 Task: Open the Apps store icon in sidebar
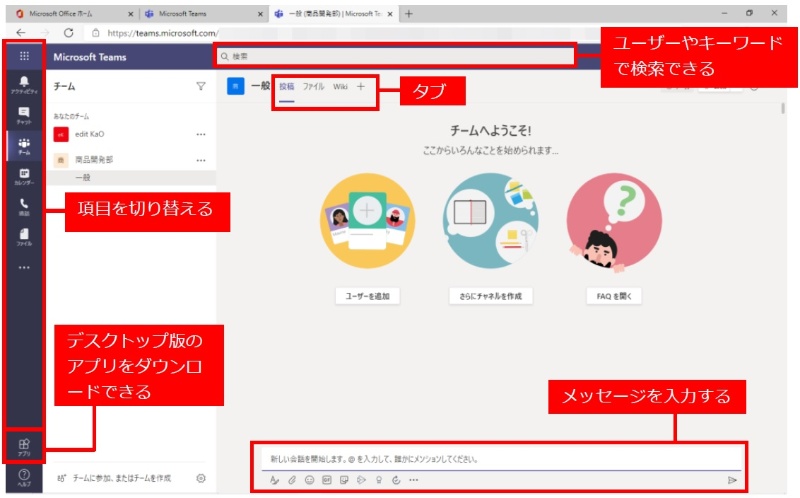pyautogui.click(x=24, y=446)
